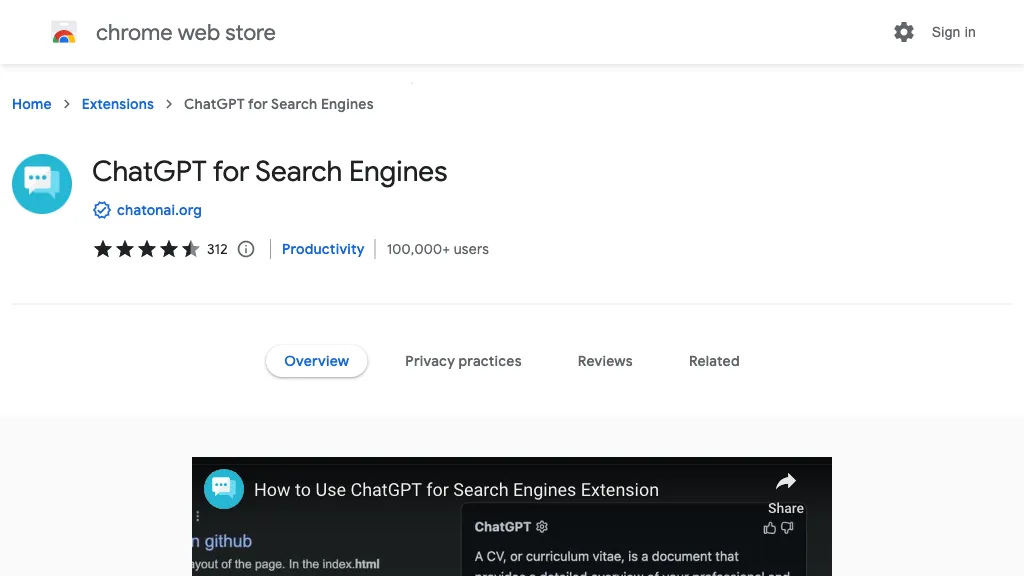1024x576 pixels.
Task: Click the Sign in button
Action: coord(953,32)
